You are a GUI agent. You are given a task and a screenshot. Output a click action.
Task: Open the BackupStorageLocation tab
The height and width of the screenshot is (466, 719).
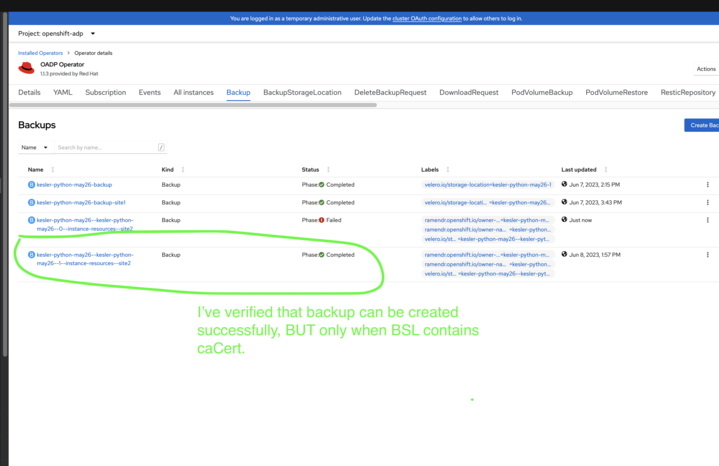pyautogui.click(x=302, y=92)
